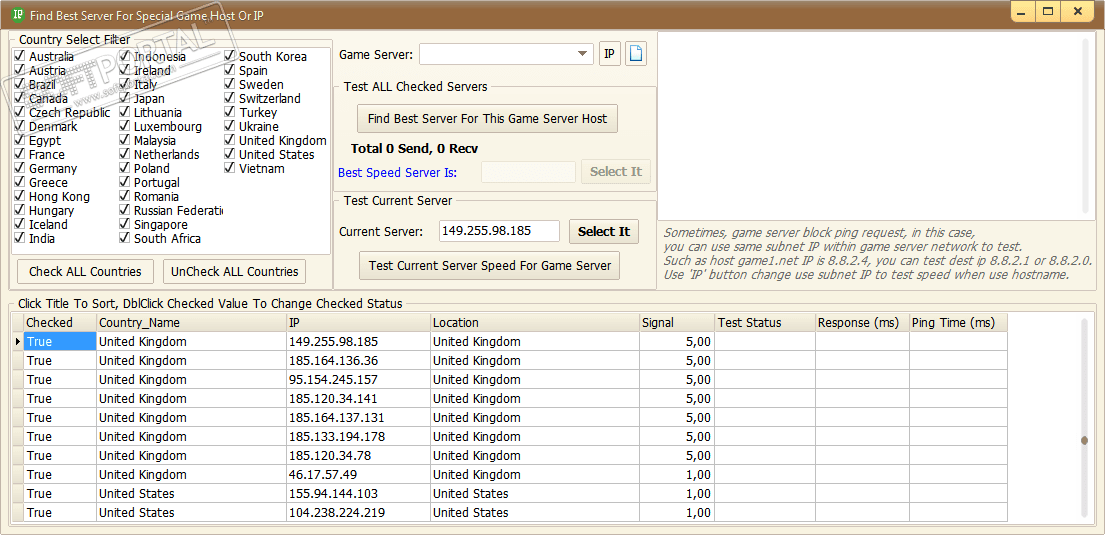
Task: Toggle the Czech Republic checkbox
Action: pyautogui.click(x=20, y=112)
